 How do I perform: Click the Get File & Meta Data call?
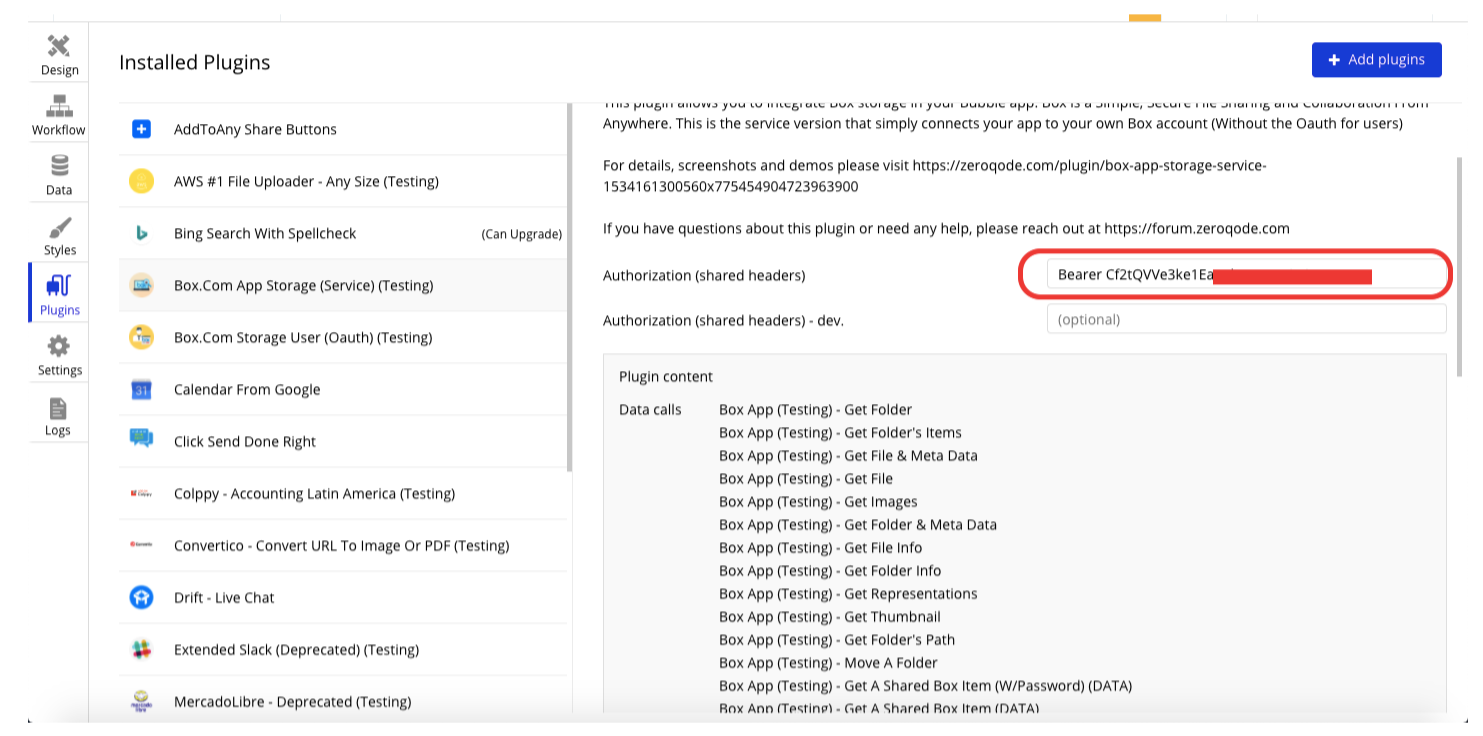[x=848, y=455]
